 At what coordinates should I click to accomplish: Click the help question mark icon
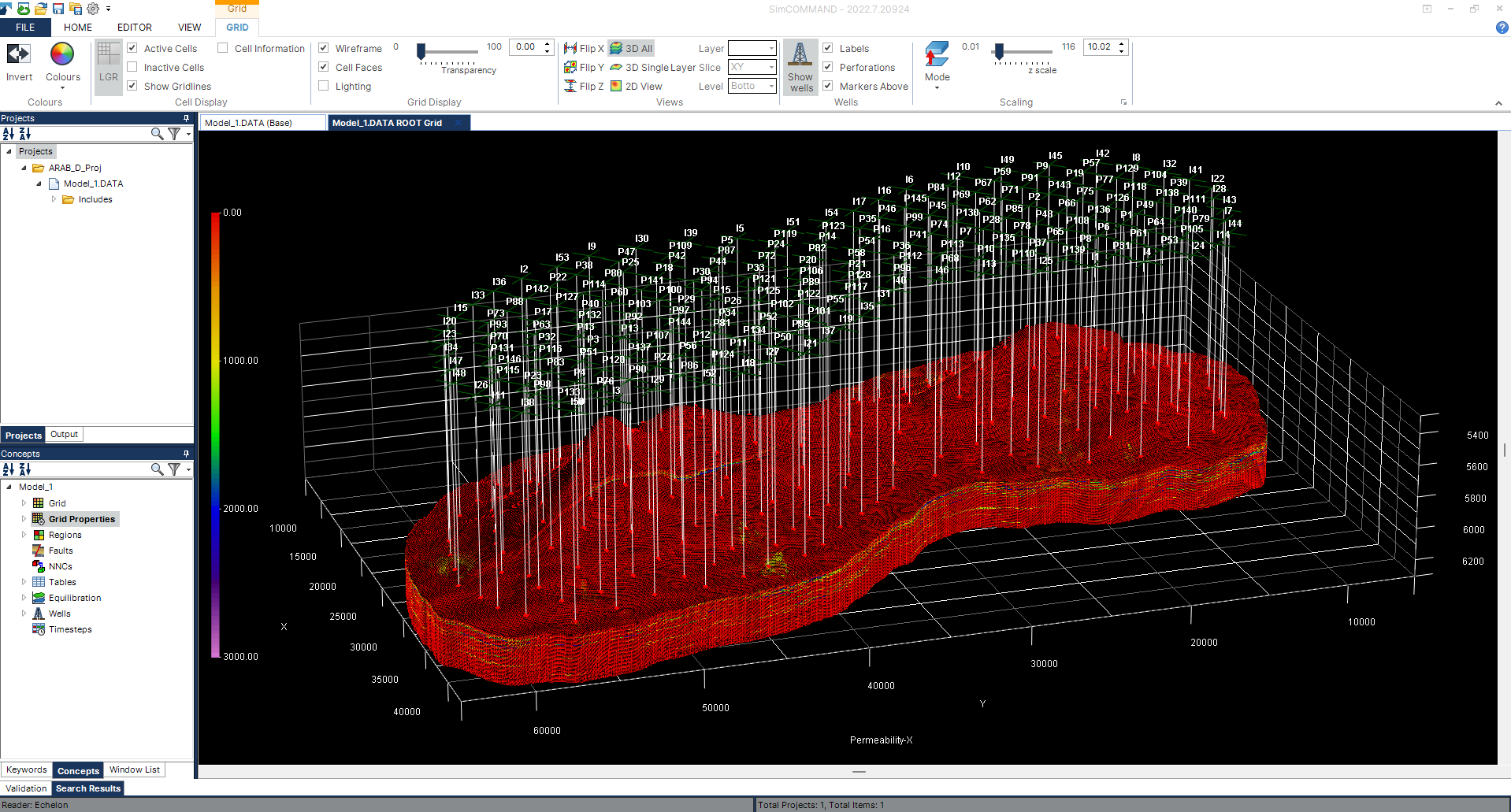[1502, 28]
